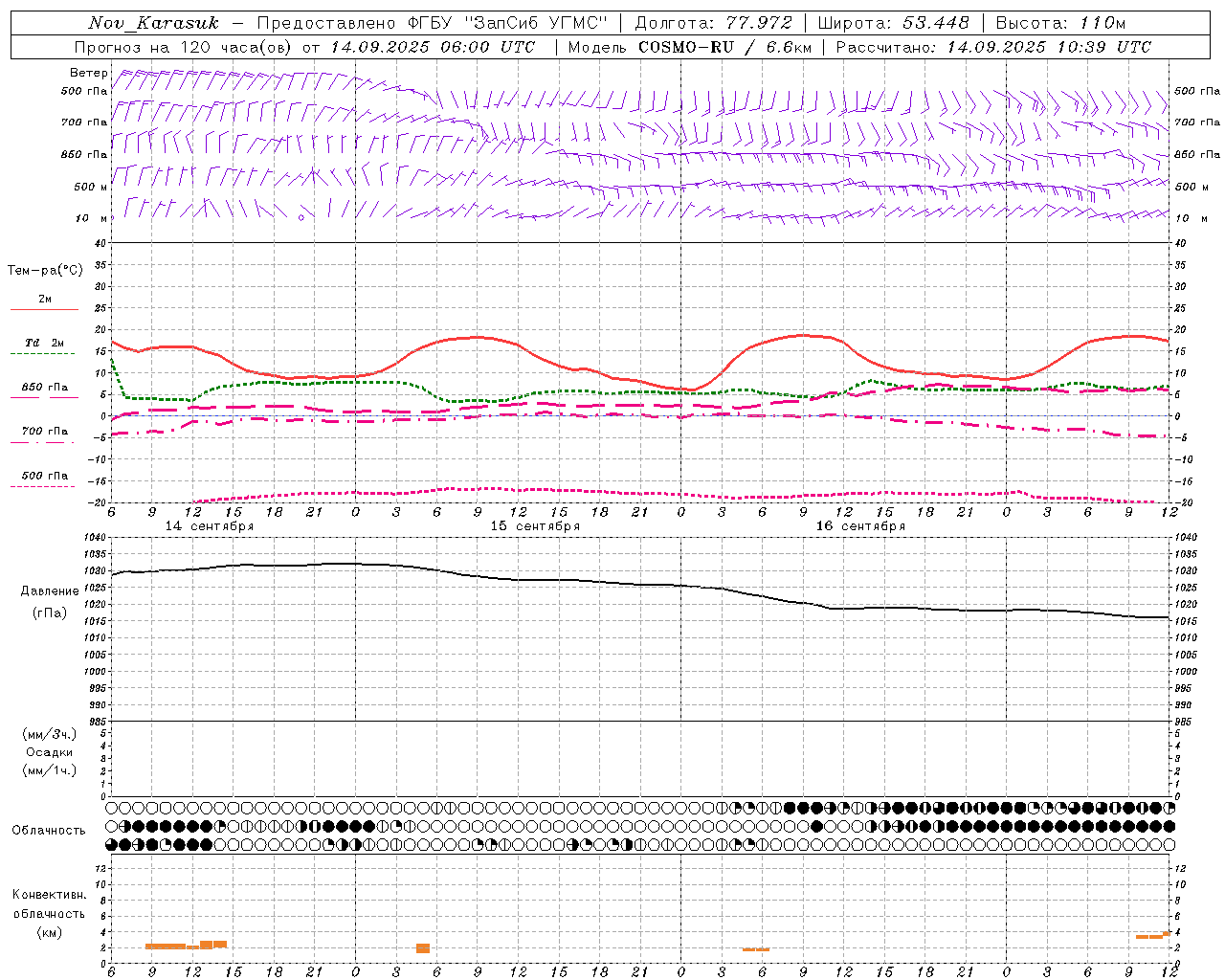Click the '700 гПа' temperature legend entry
Screen dimensions: 1225x980
point(45,431)
